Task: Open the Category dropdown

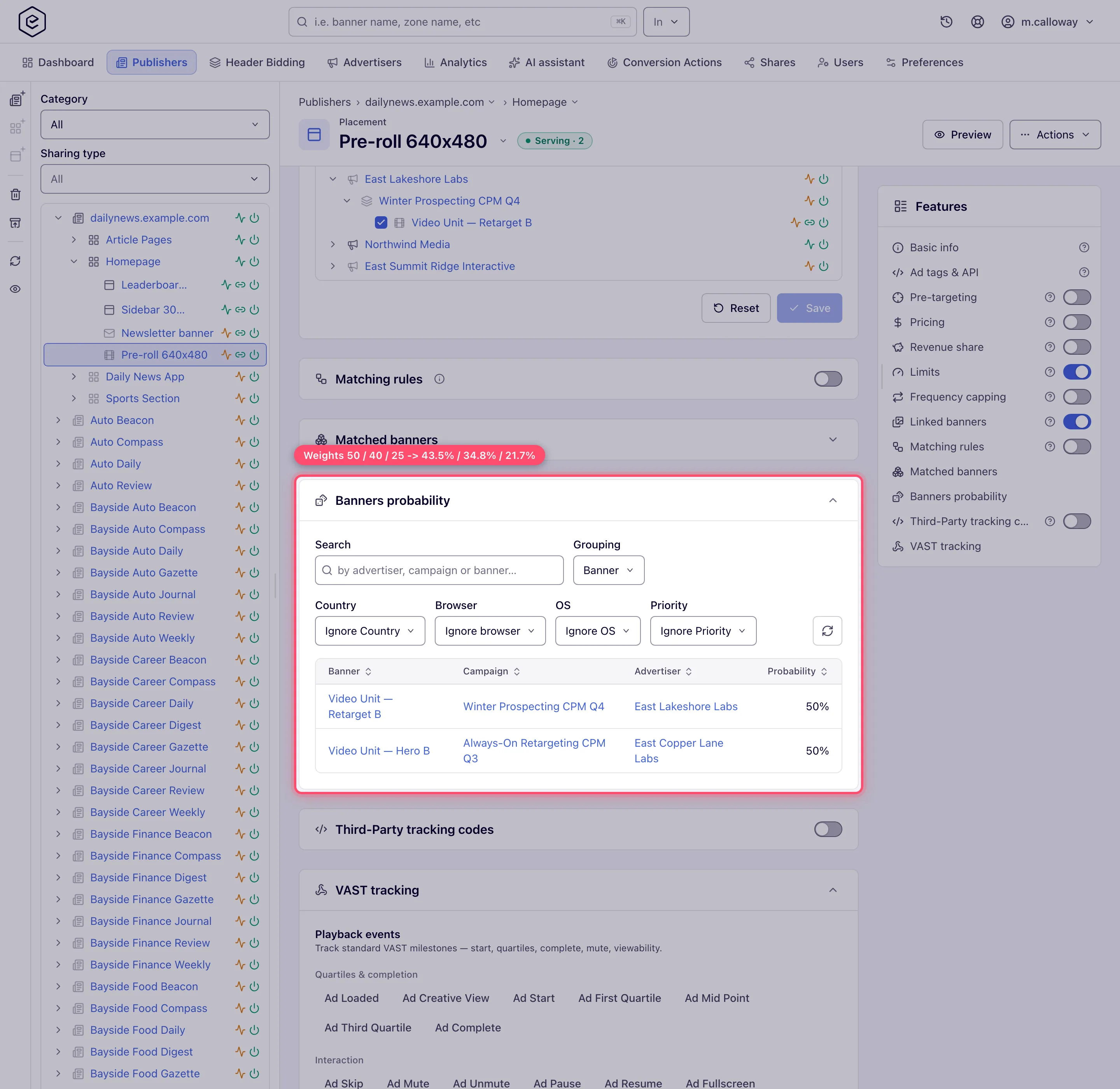Action: [x=155, y=124]
